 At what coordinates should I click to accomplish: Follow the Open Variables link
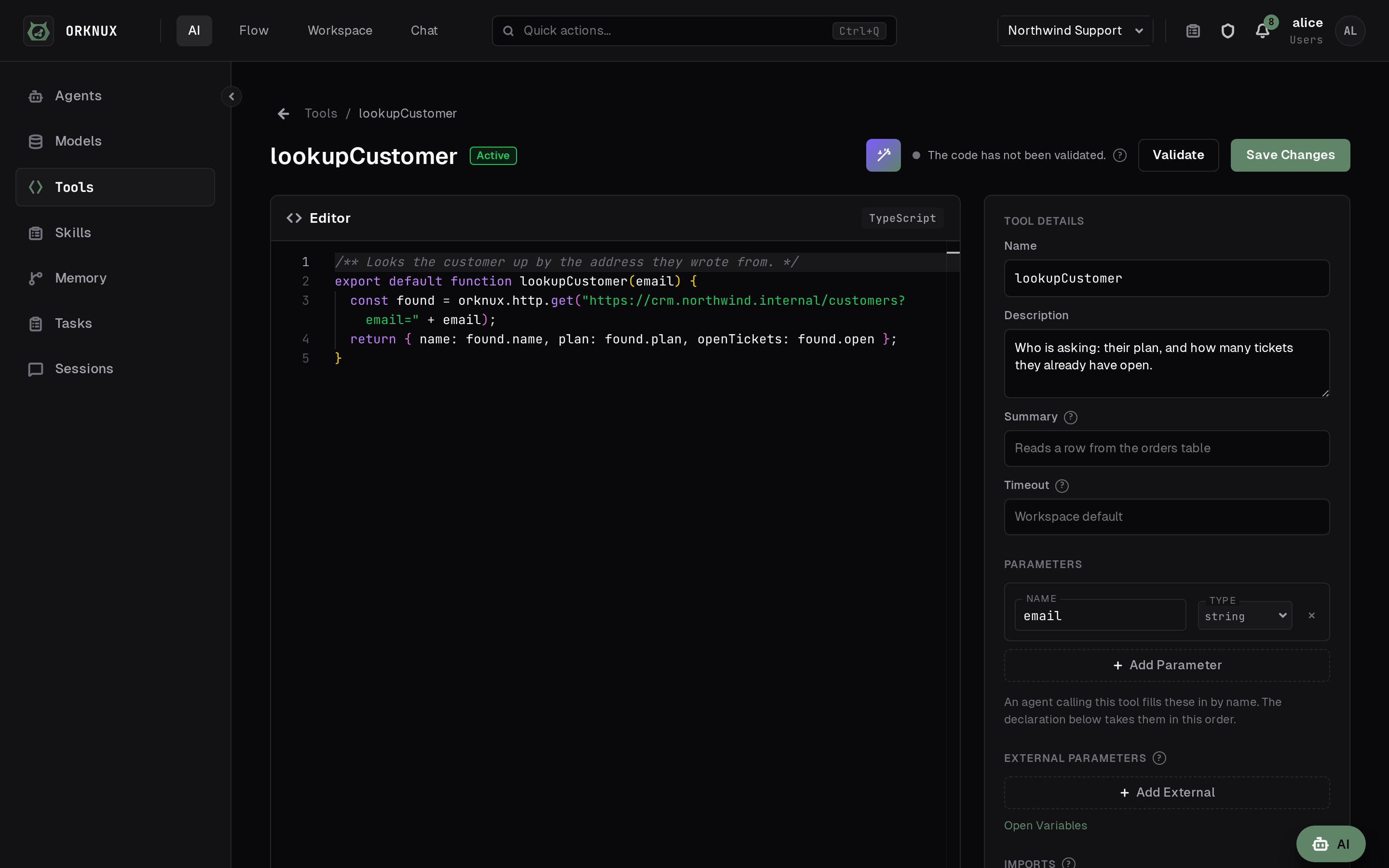(1045, 826)
